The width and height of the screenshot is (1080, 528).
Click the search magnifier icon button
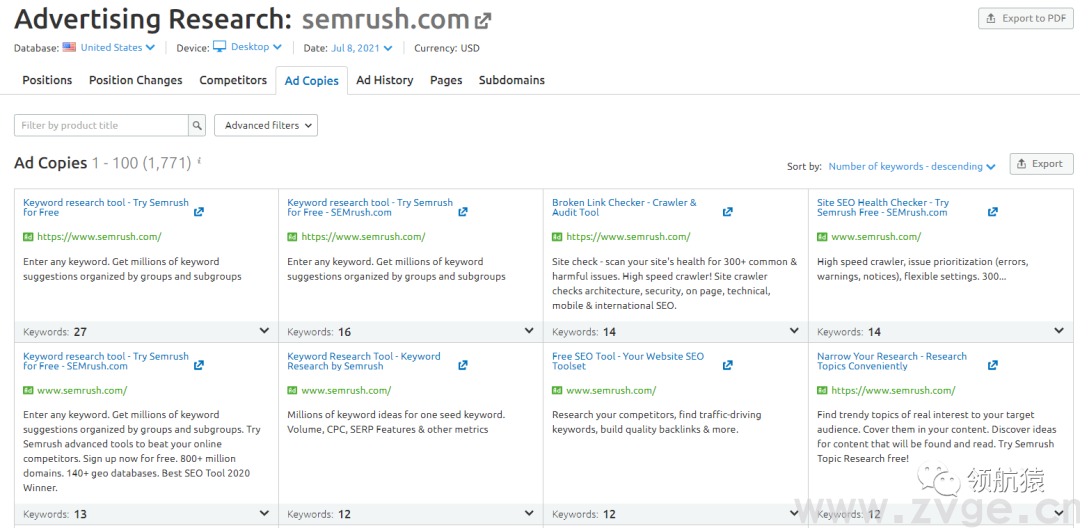tap(198, 125)
